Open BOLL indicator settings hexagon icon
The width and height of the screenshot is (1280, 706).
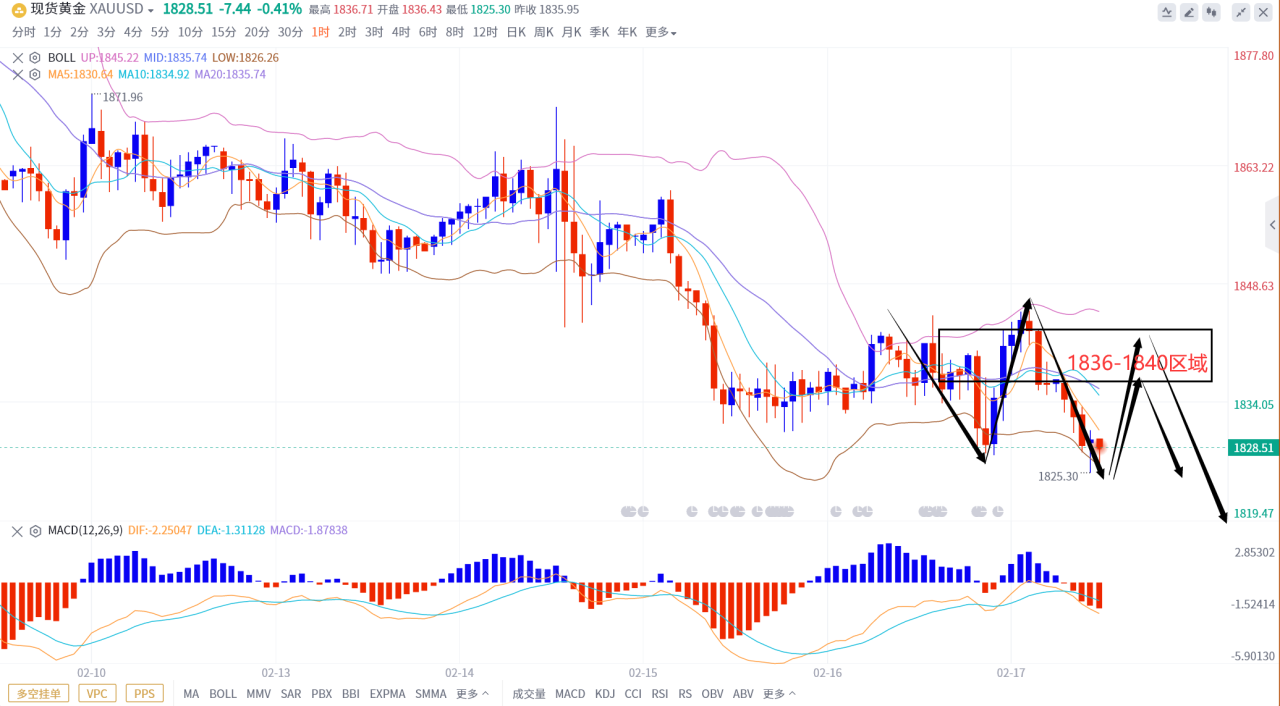(x=34, y=57)
